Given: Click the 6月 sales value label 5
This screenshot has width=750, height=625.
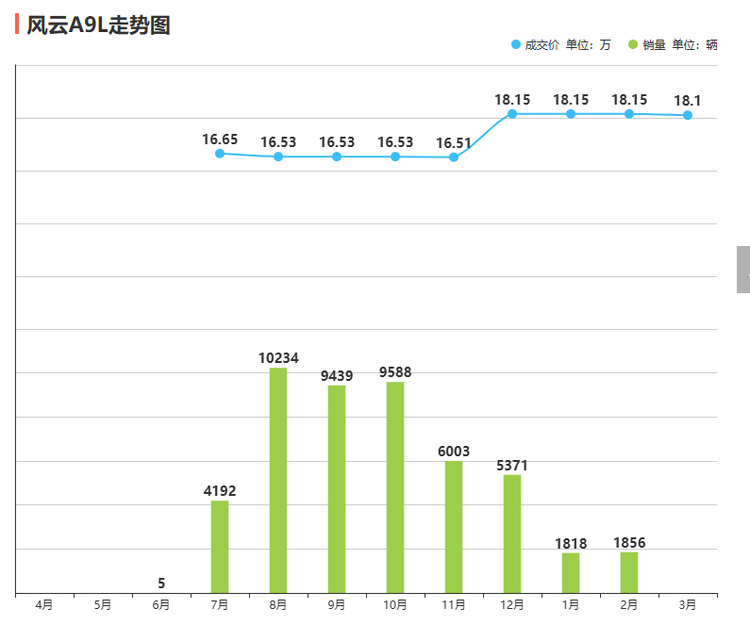Looking at the screenshot, I should [x=161, y=583].
